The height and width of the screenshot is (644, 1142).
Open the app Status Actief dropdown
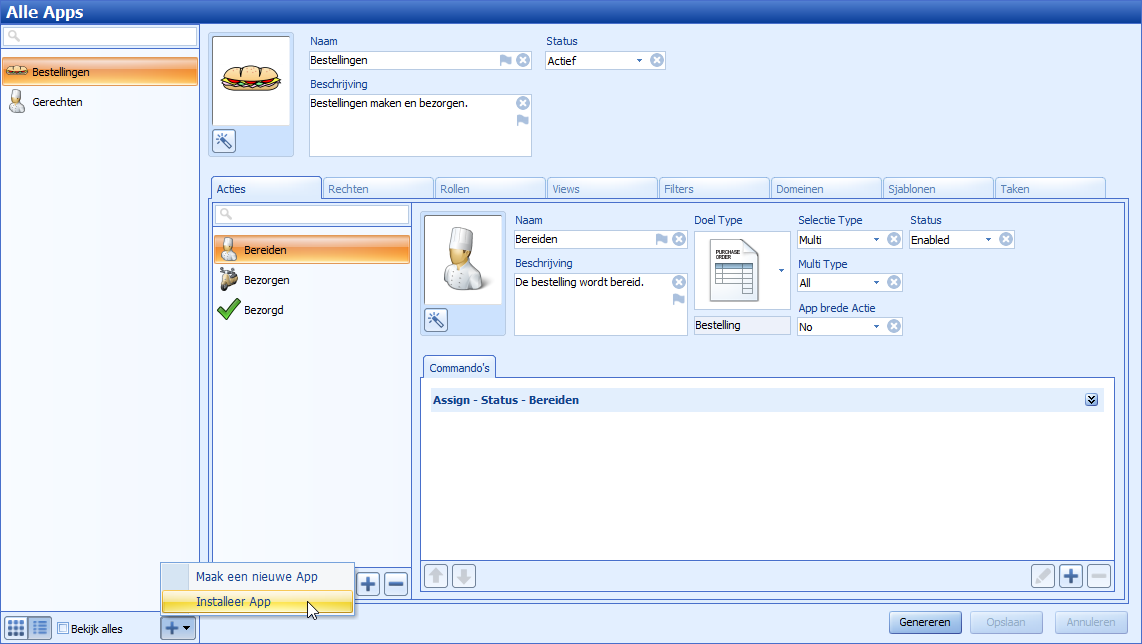point(639,60)
